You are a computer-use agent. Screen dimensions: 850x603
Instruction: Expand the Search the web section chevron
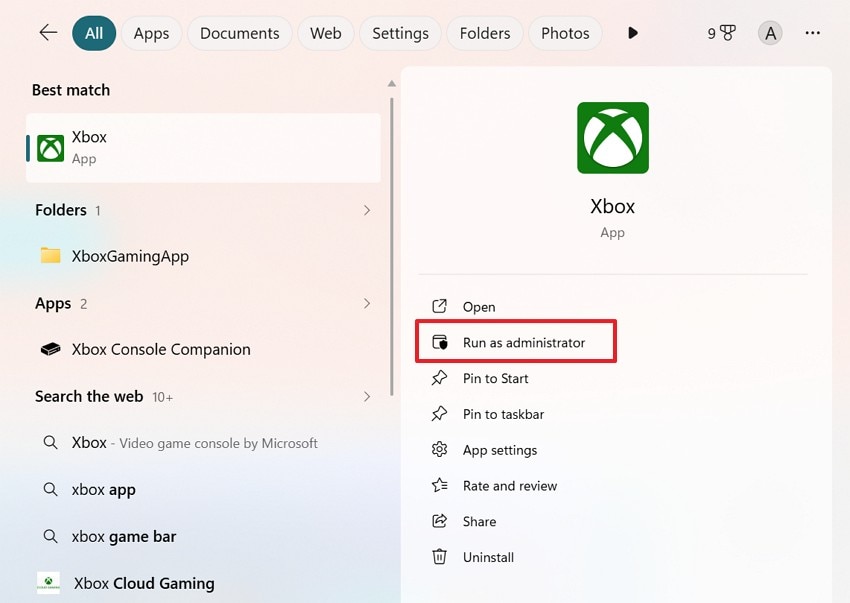point(367,396)
